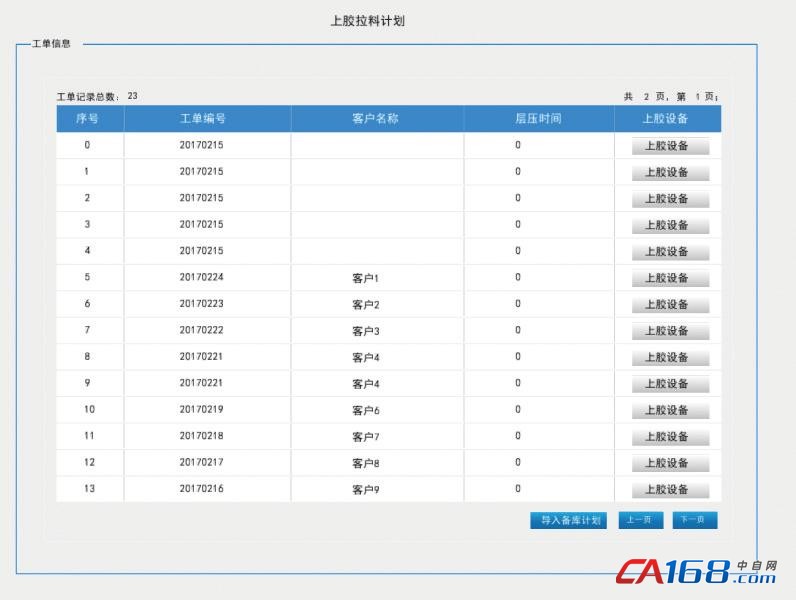Go to previous page with 上一页
Screen dimensions: 796x600
640,520
